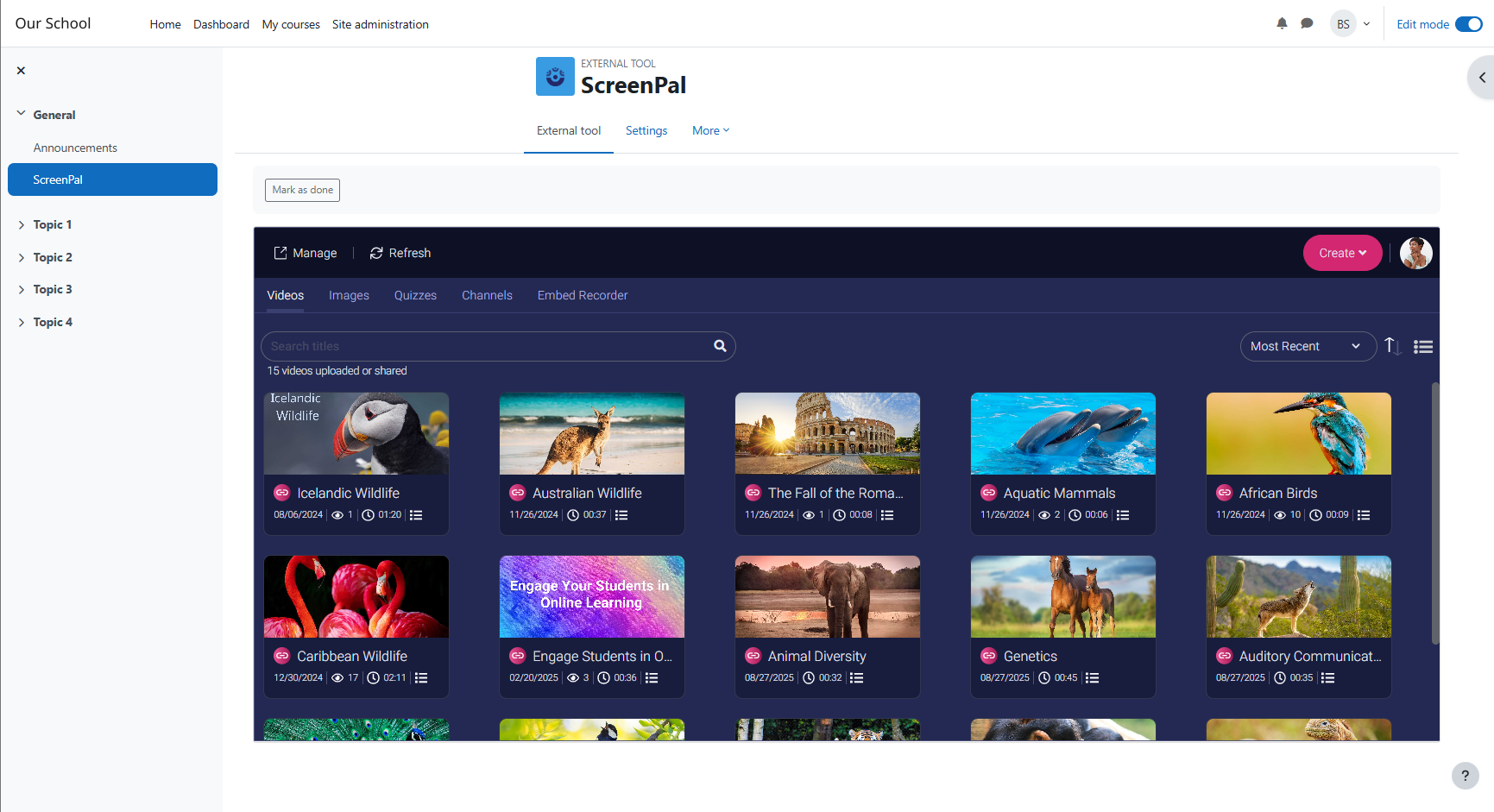
Task: Open details list icon for Genetics
Action: pyautogui.click(x=1092, y=678)
